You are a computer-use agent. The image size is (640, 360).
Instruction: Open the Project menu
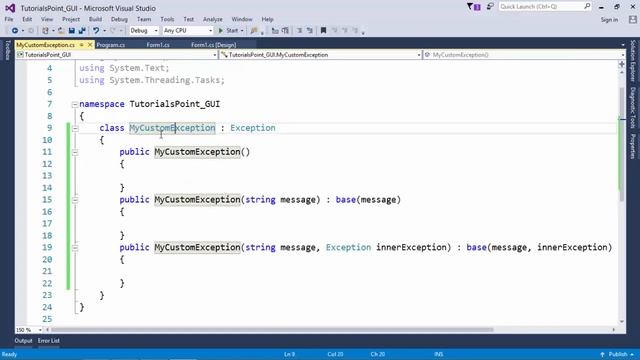71,19
